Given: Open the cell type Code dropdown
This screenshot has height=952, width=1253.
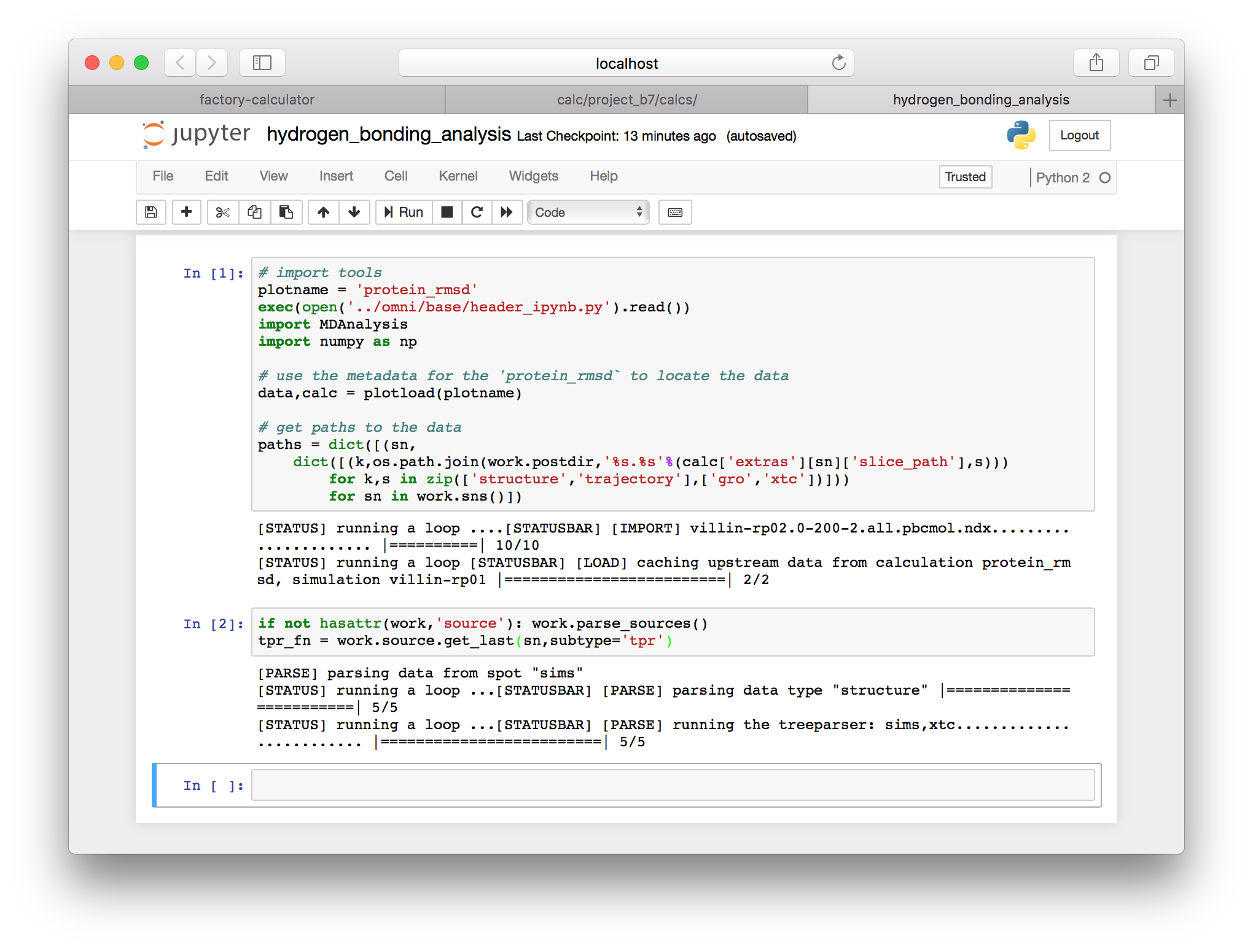Looking at the screenshot, I should coord(588,212).
